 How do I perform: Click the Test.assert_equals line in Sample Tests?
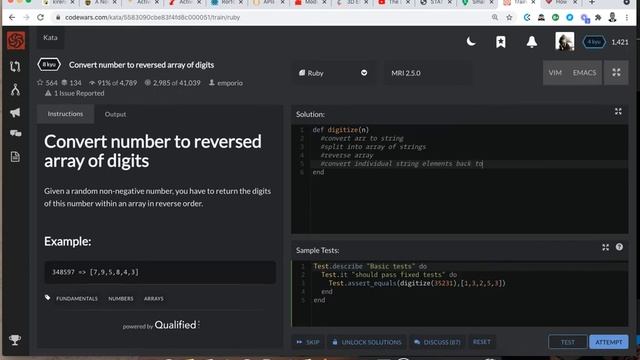click(x=417, y=283)
